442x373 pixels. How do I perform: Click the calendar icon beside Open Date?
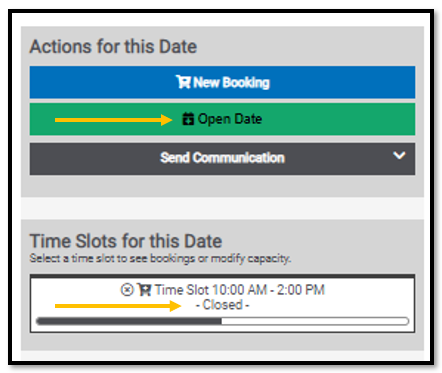(x=188, y=119)
